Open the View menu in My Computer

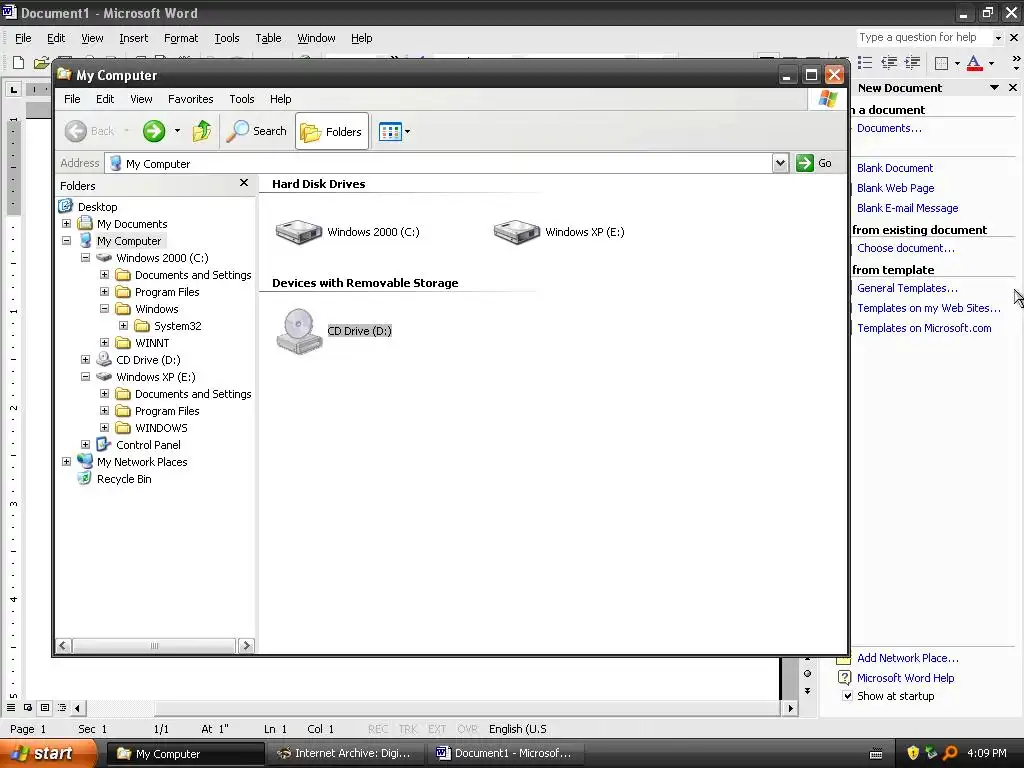[141, 99]
